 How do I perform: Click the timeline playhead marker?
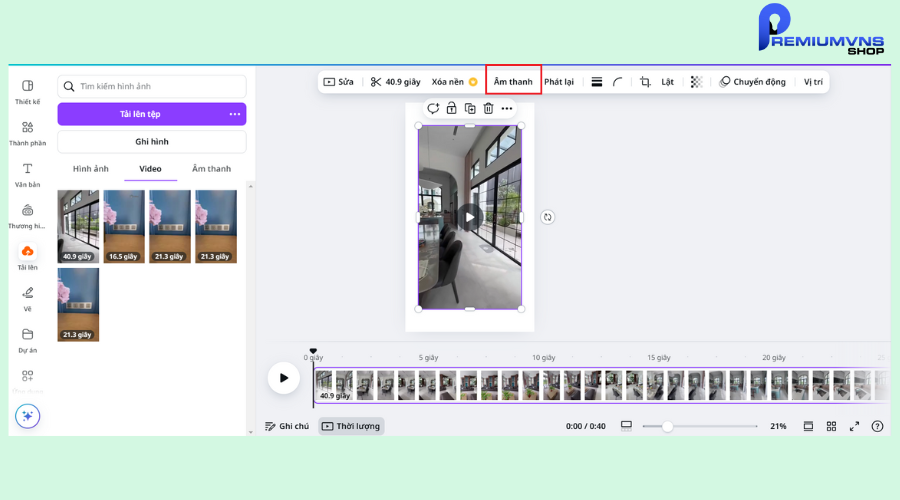(x=313, y=351)
